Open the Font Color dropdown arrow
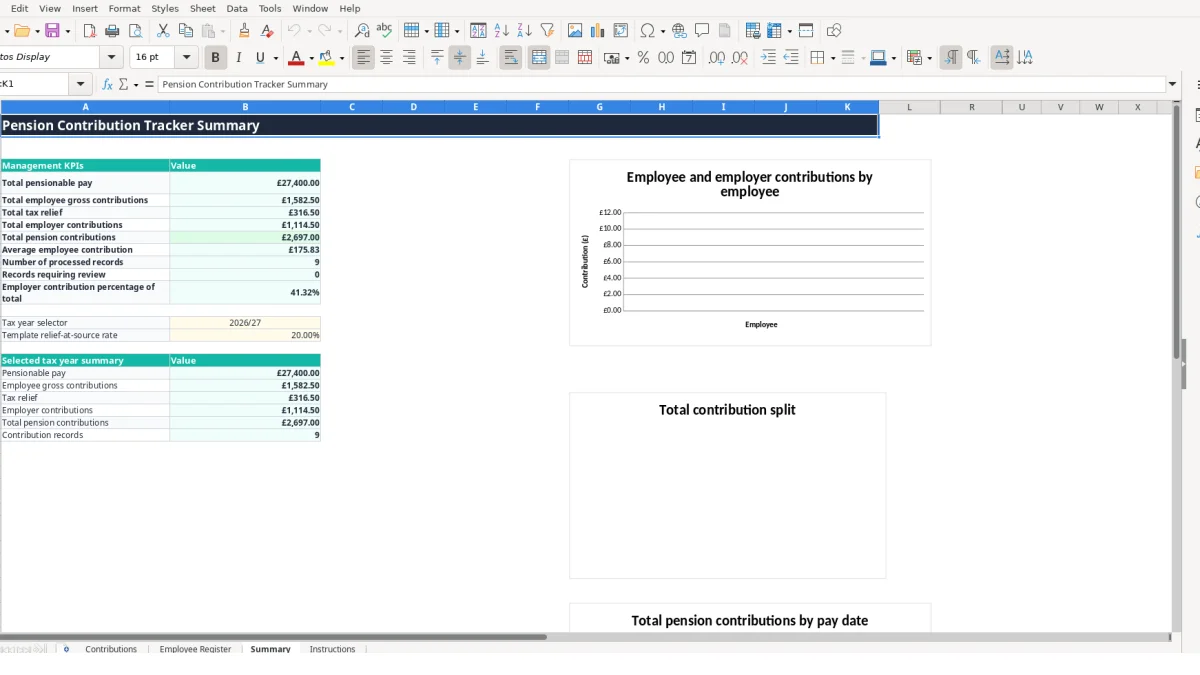Image resolution: width=1200 pixels, height=675 pixels. coord(311,58)
